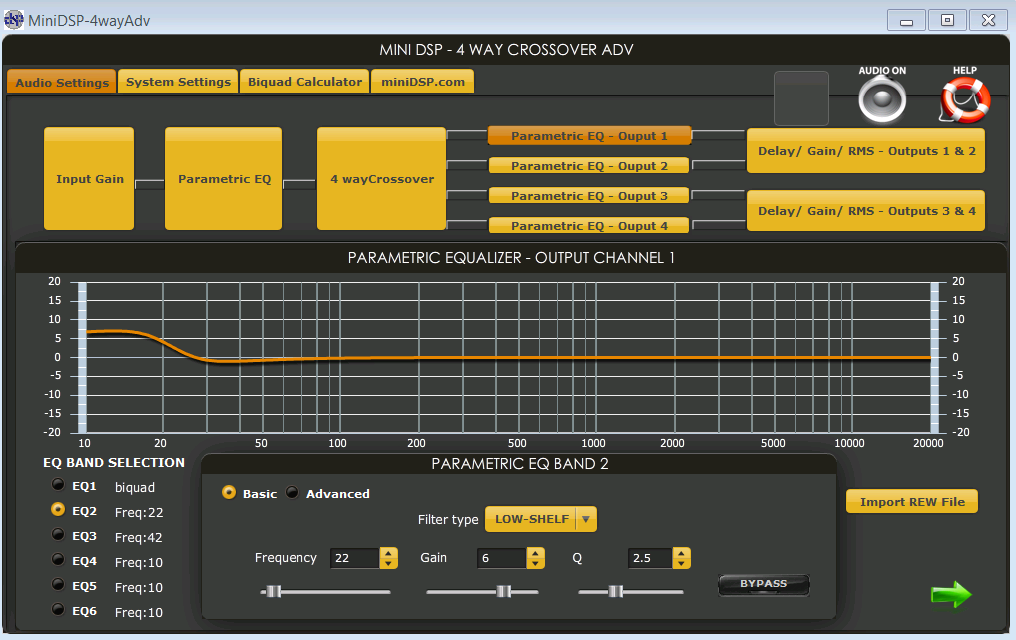Image resolution: width=1016 pixels, height=640 pixels.
Task: Click the Frequency slider handle
Action: click(x=273, y=591)
